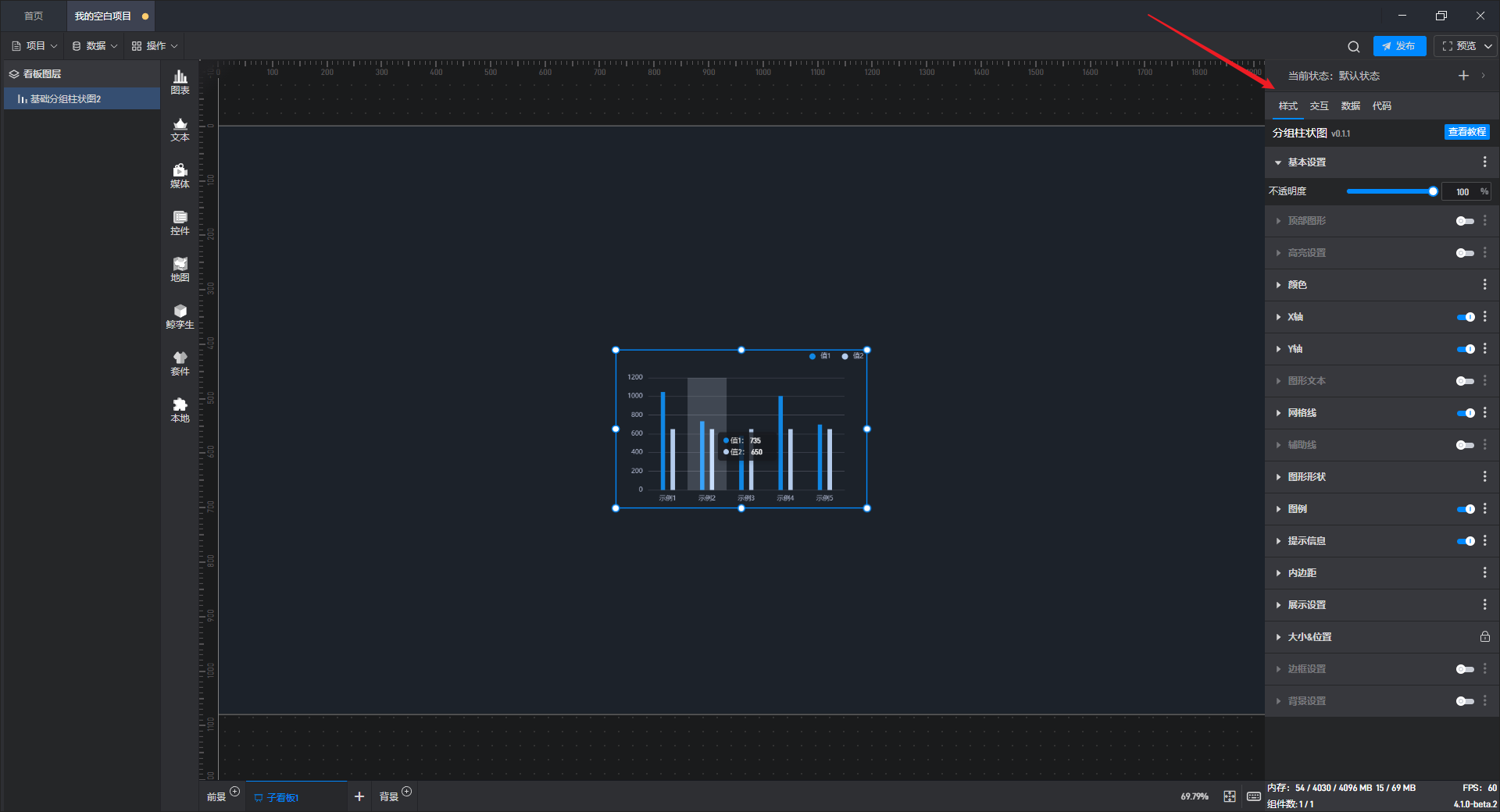Expand the 颜色 section
The height and width of the screenshot is (812, 1500).
pyautogui.click(x=1278, y=285)
